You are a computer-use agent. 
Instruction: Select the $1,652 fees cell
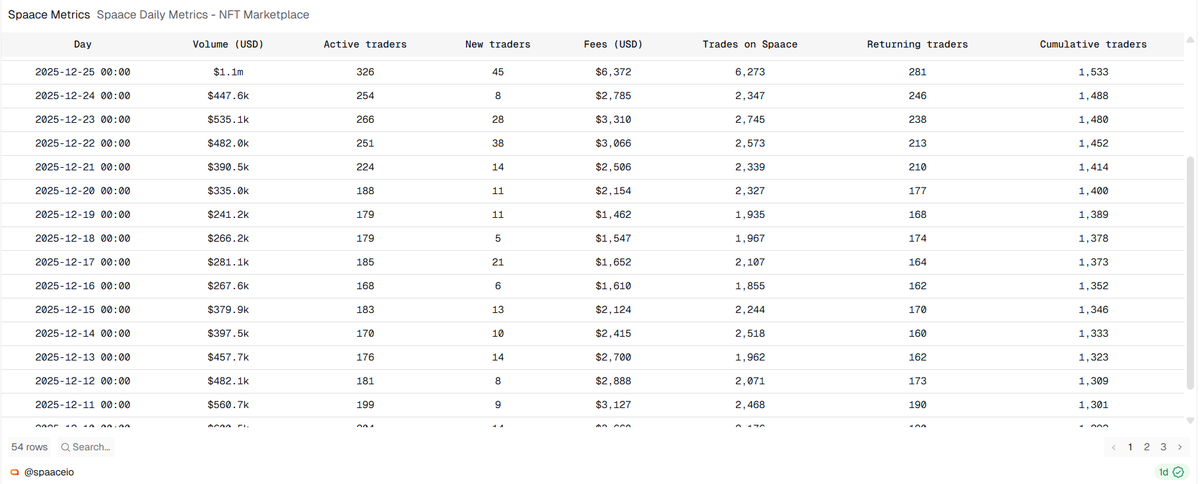tap(613, 262)
